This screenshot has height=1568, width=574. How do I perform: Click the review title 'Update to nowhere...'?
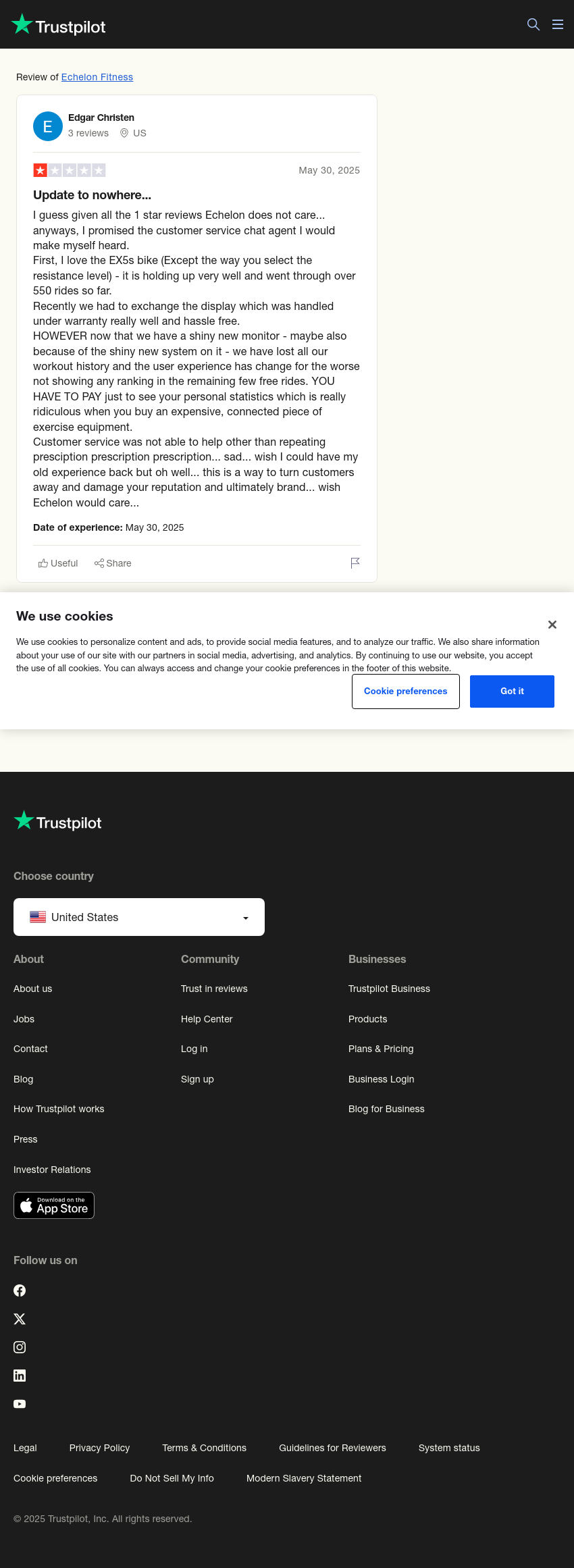[92, 195]
